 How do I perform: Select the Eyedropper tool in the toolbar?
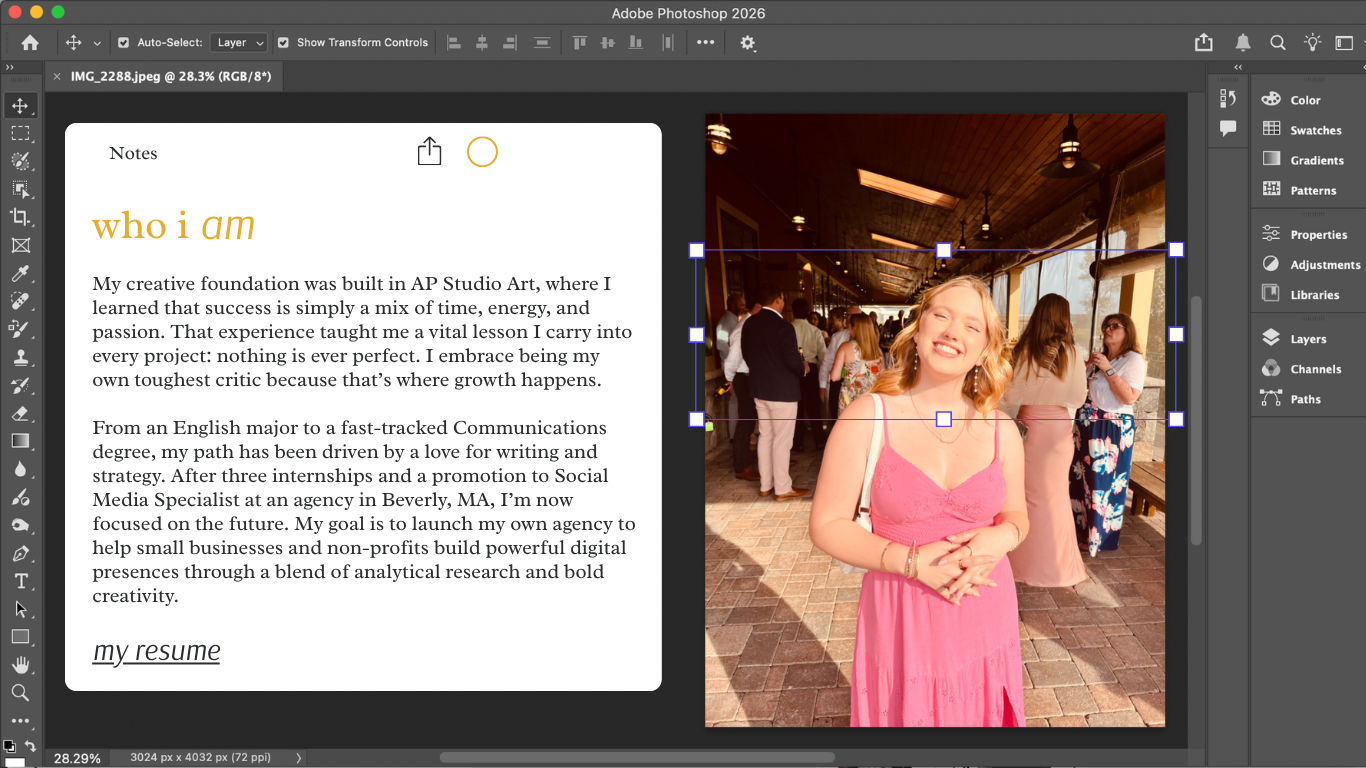pyautogui.click(x=20, y=273)
